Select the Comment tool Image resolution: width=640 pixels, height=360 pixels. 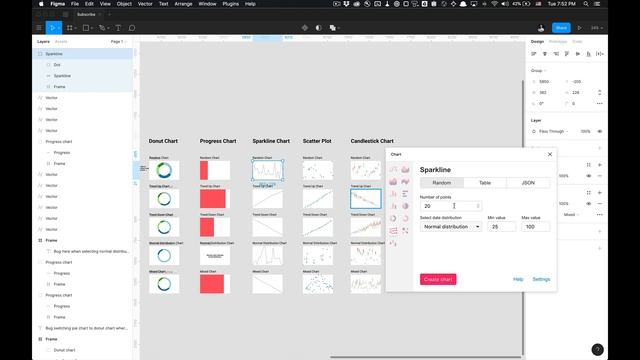[132, 28]
